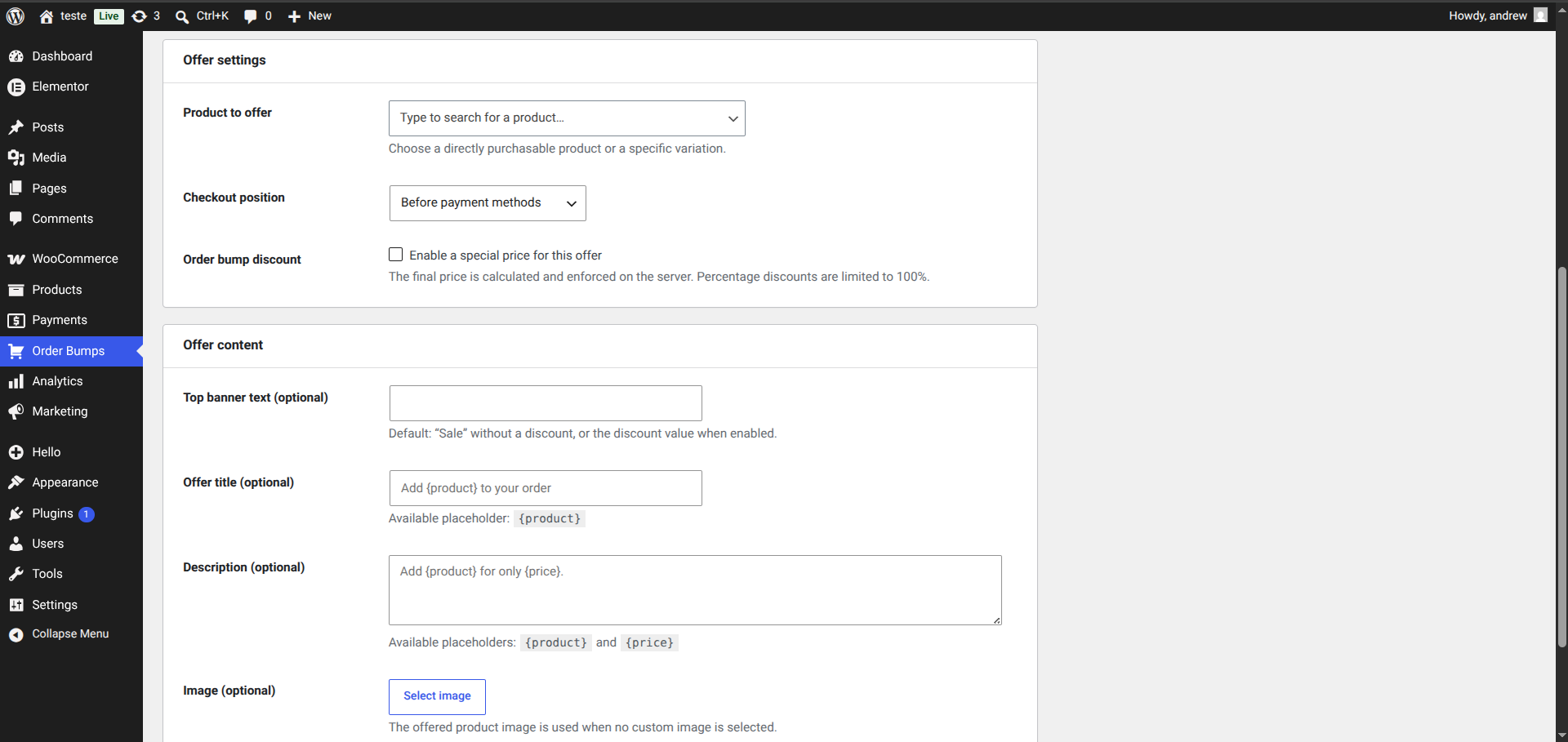Click the Elementor sidebar icon

pyautogui.click(x=16, y=87)
